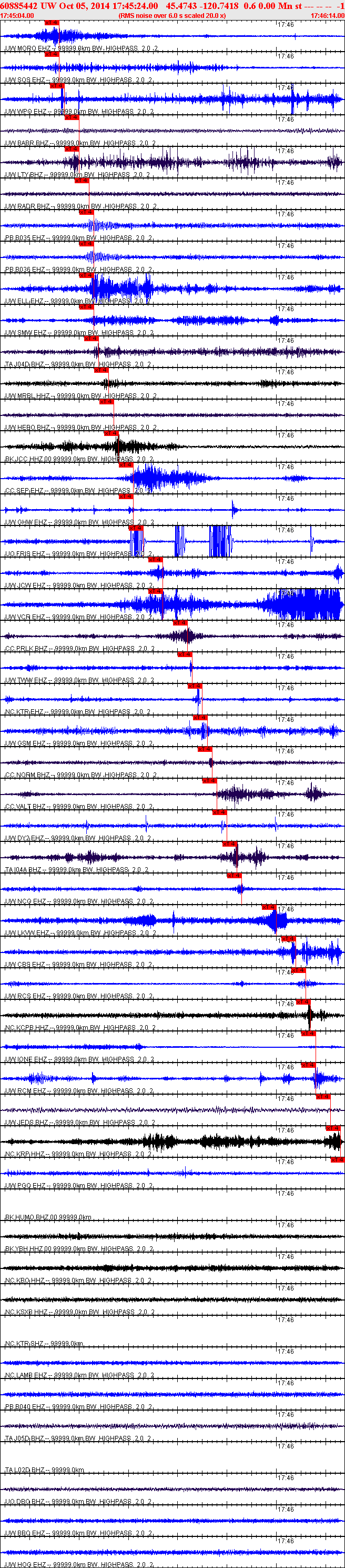
Task: Select the red arrival flag on UW.ELL trace
Action: click(86, 275)
